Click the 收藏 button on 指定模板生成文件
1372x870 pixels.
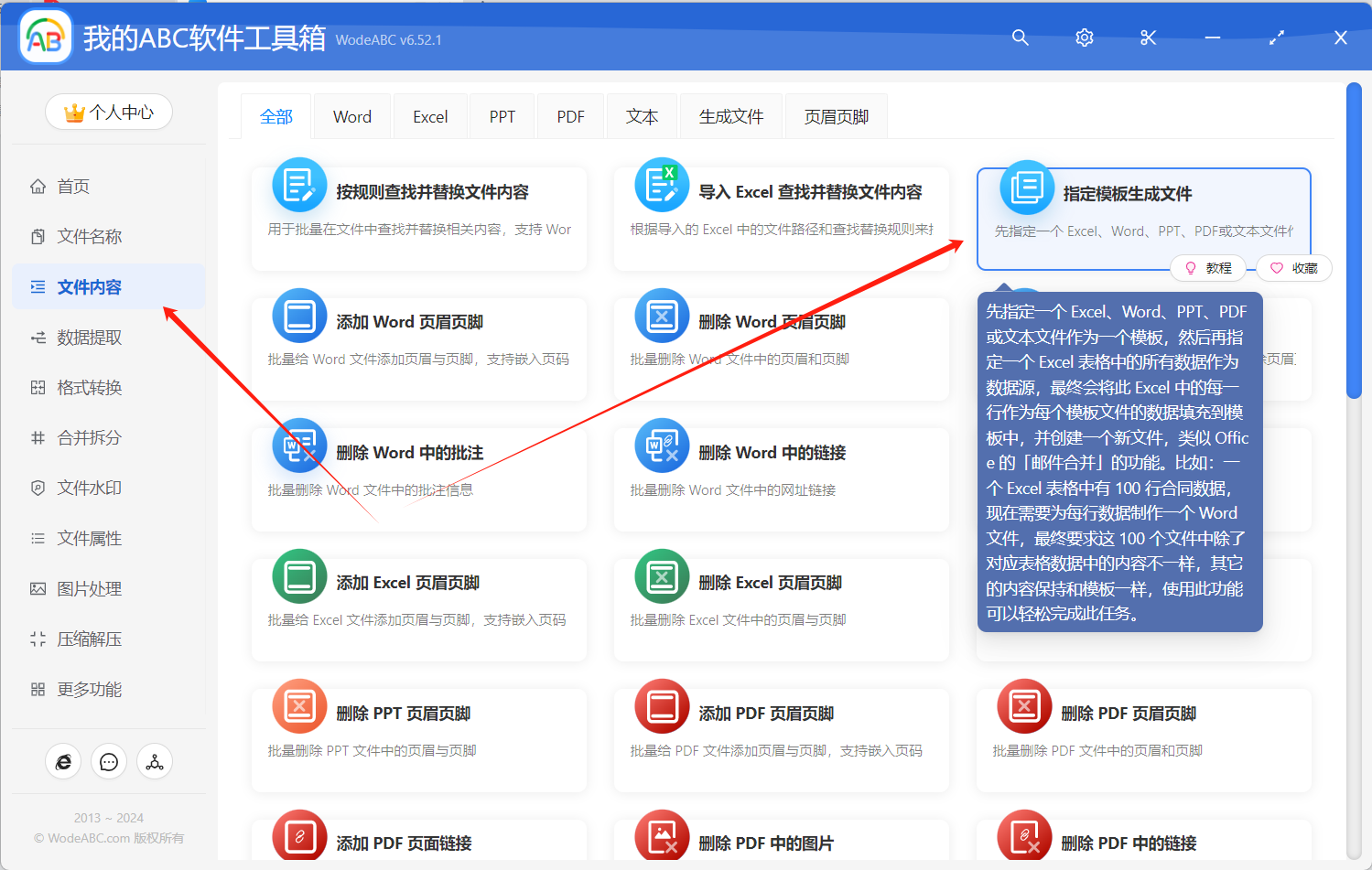[x=1293, y=268]
